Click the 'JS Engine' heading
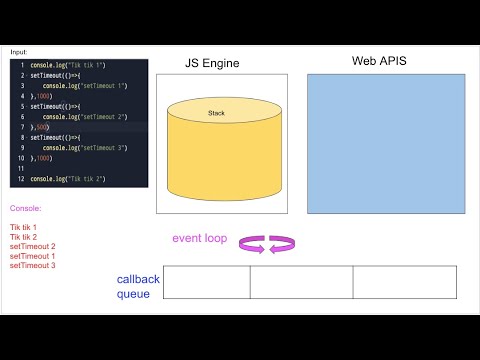Screen dimensions: 480x360 (212, 63)
